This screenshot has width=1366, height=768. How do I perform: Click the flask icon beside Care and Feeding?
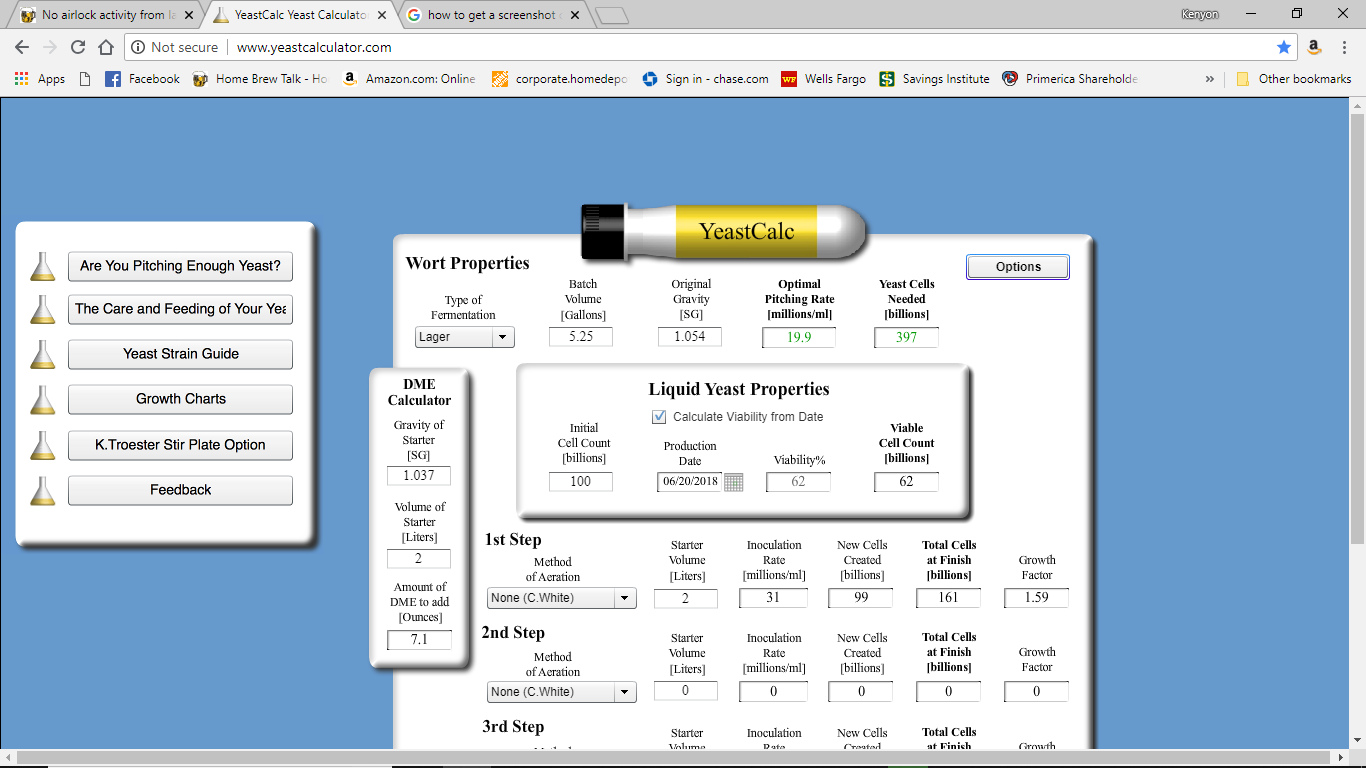coord(42,309)
